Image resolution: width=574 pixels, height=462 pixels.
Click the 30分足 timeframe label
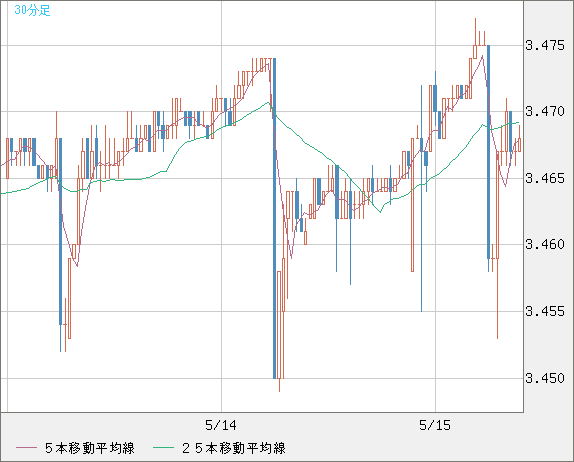coord(32,10)
